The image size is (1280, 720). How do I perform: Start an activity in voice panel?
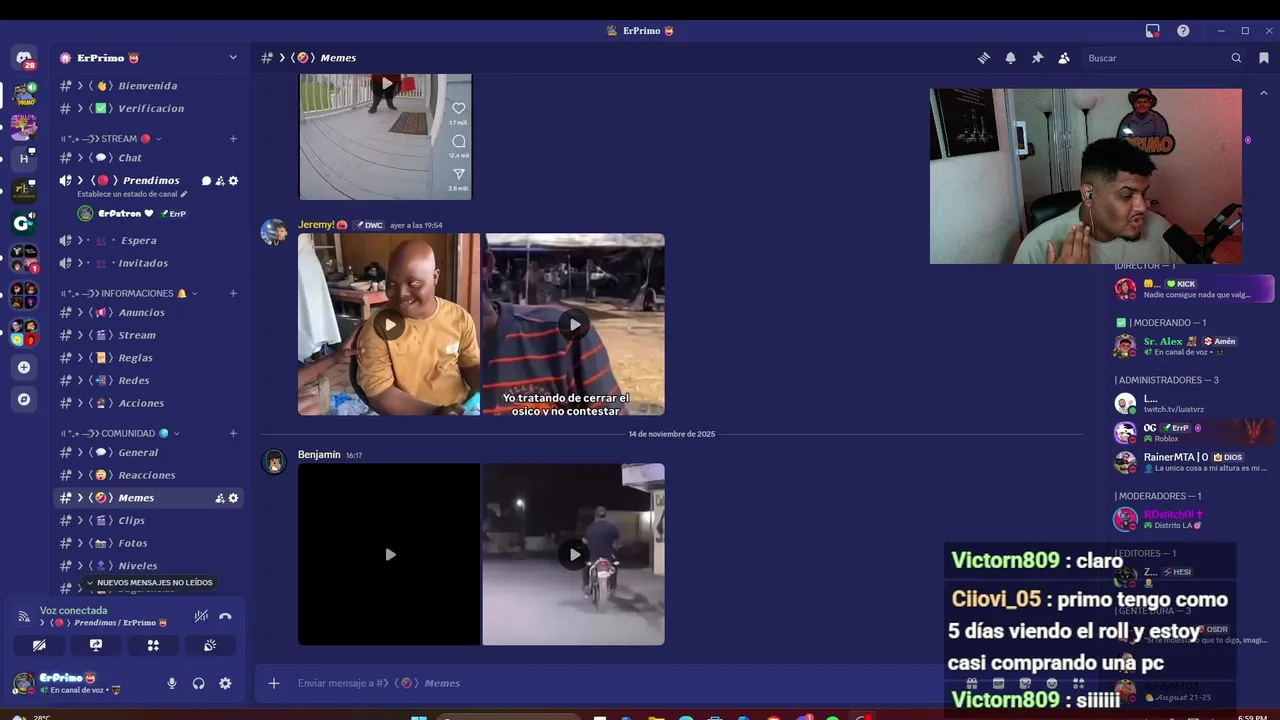(x=153, y=645)
